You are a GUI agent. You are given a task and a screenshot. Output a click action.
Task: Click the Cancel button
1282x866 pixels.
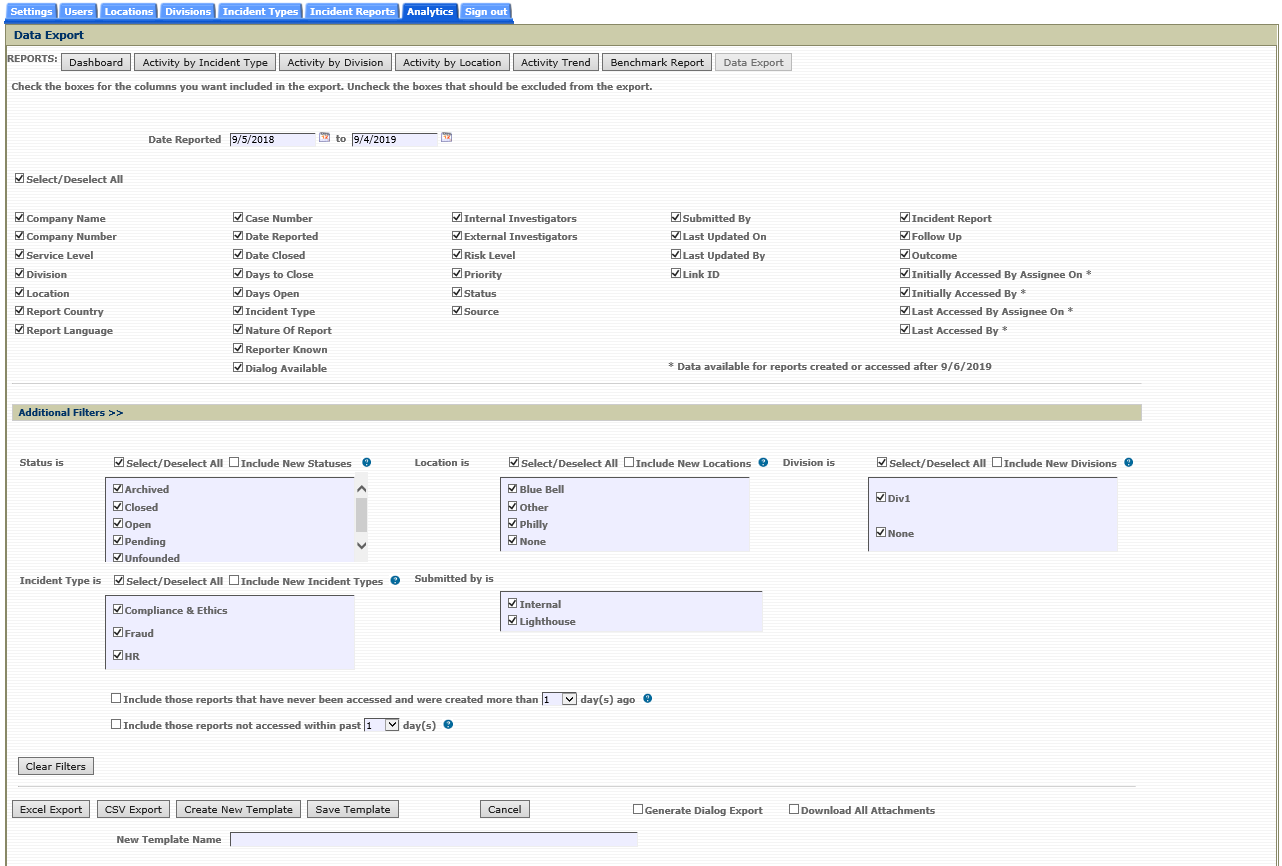coord(505,809)
